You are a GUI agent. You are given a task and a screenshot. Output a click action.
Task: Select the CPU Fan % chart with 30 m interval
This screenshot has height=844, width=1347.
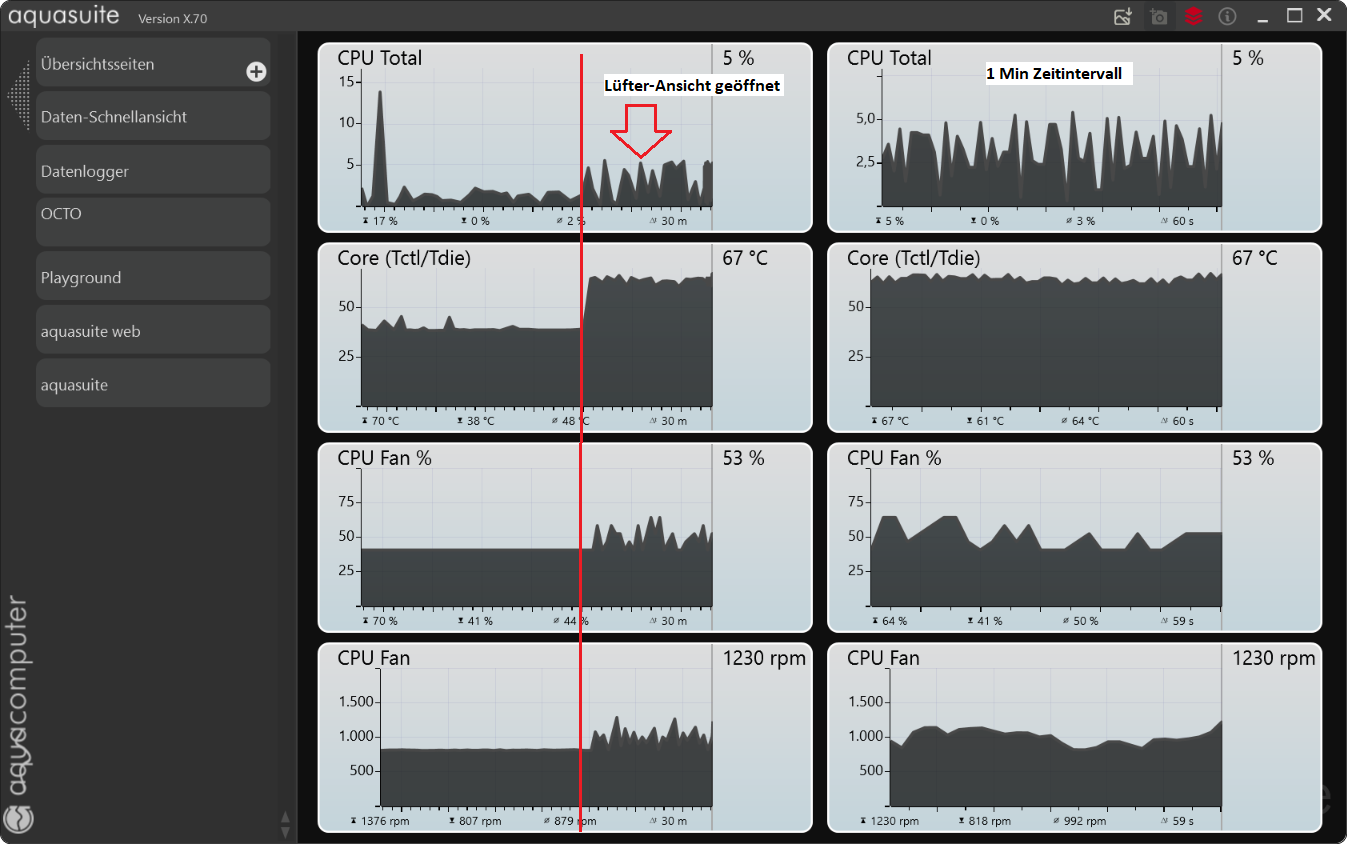[x=565, y=538]
